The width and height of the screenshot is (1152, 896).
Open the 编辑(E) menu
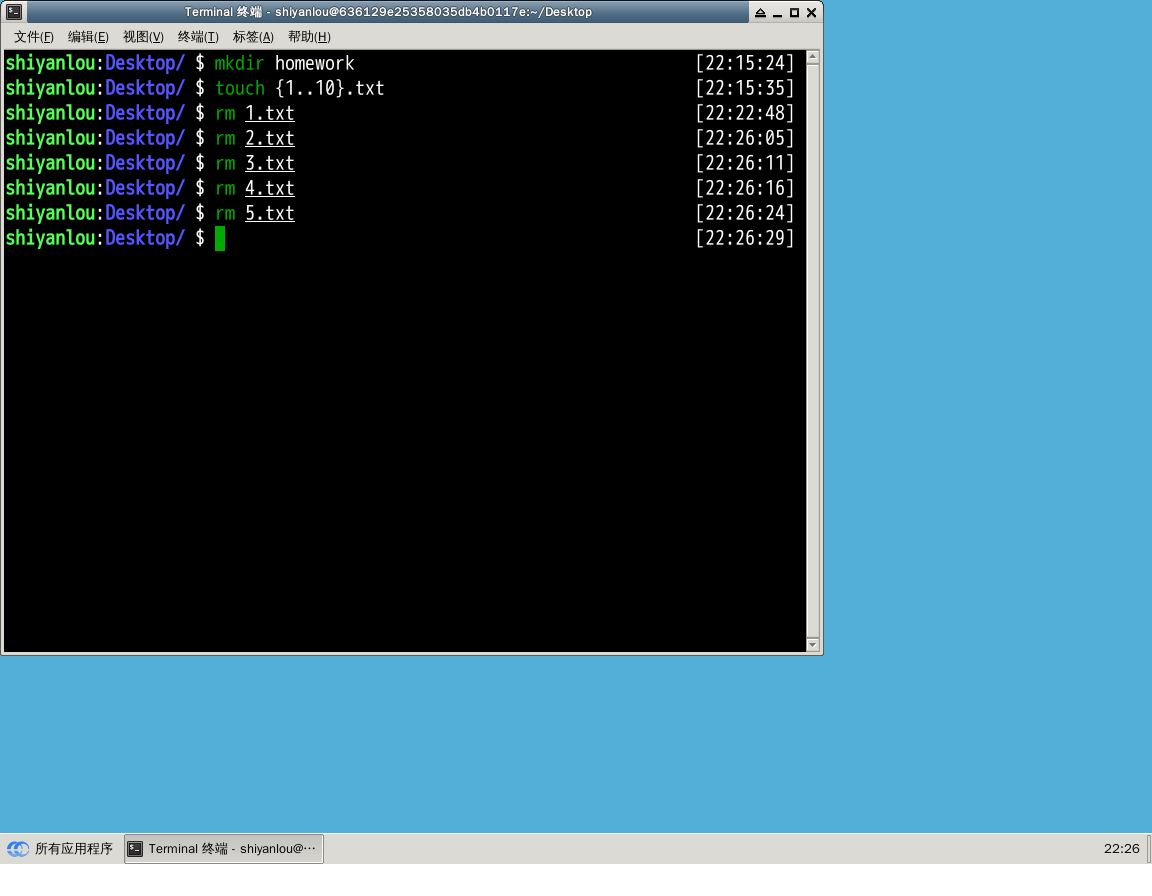[88, 37]
